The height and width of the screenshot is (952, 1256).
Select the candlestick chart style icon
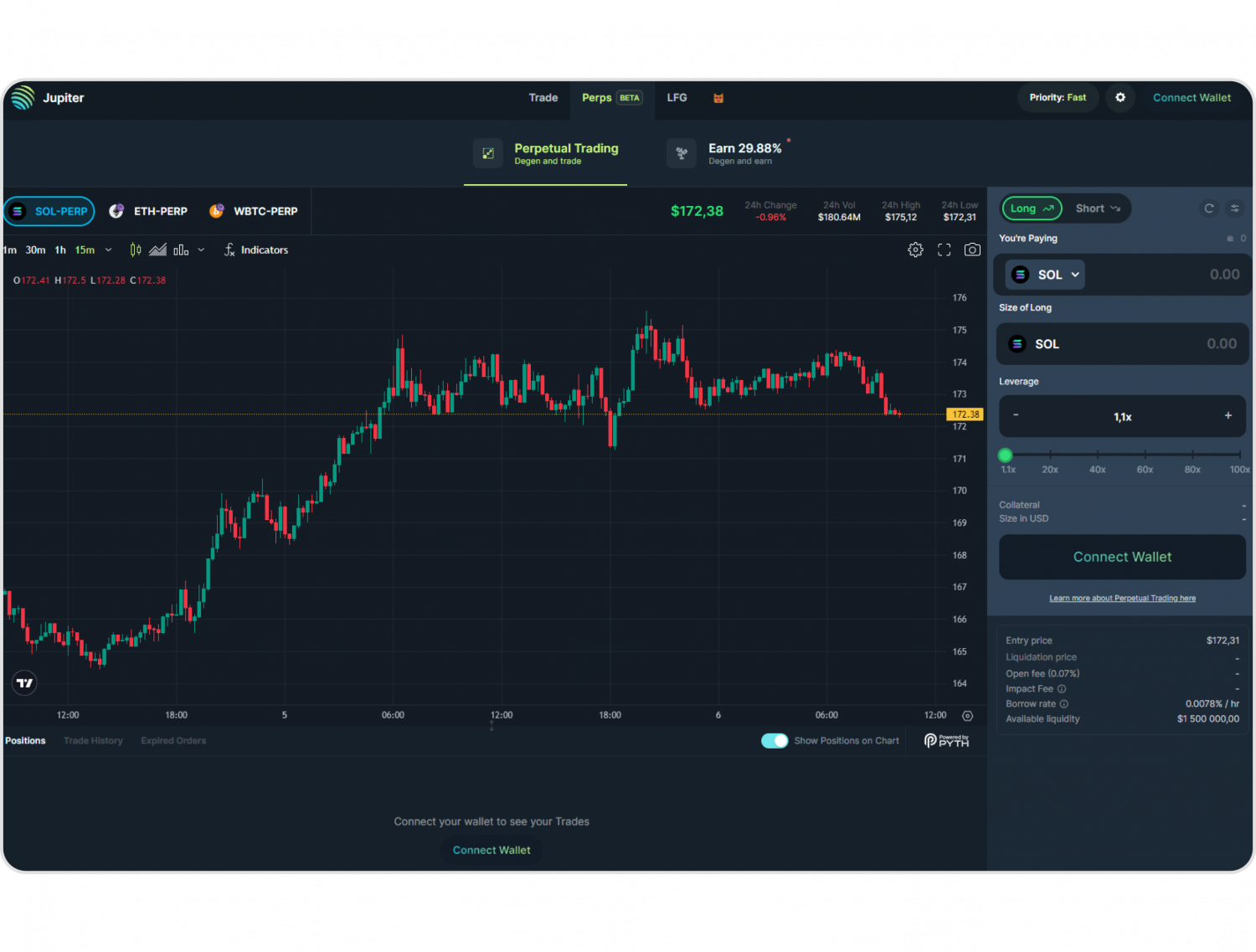click(136, 250)
